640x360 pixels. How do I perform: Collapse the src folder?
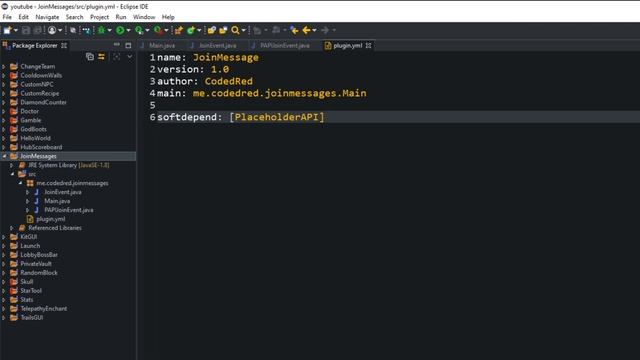(x=12, y=174)
